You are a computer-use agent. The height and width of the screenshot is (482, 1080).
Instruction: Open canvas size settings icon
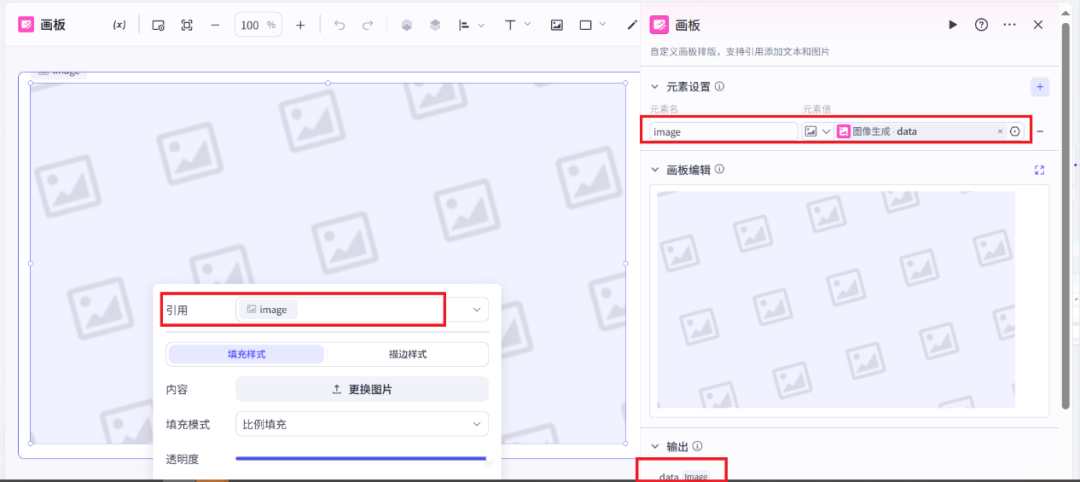pos(158,25)
